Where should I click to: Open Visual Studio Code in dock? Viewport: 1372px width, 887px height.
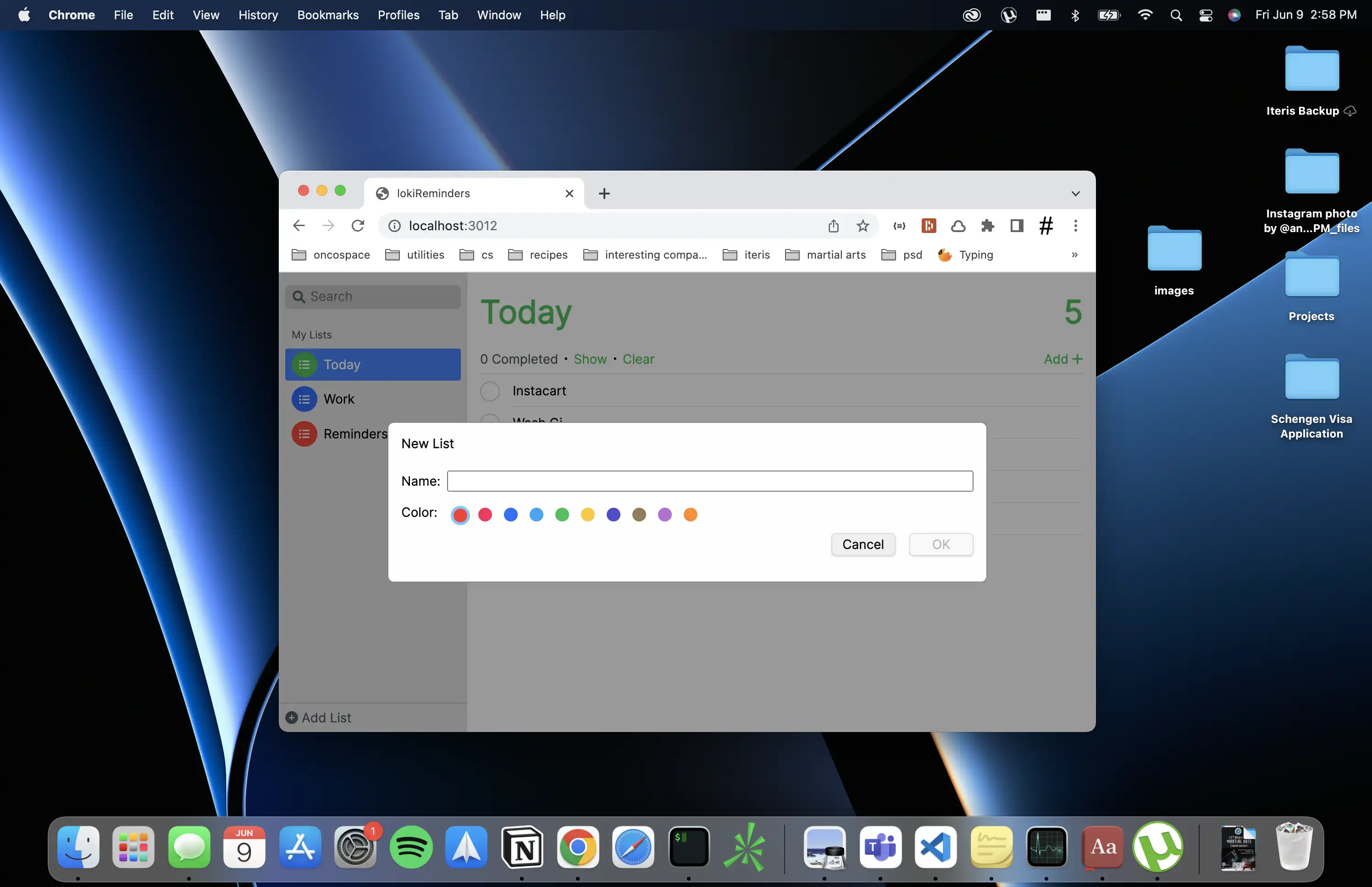click(x=935, y=847)
